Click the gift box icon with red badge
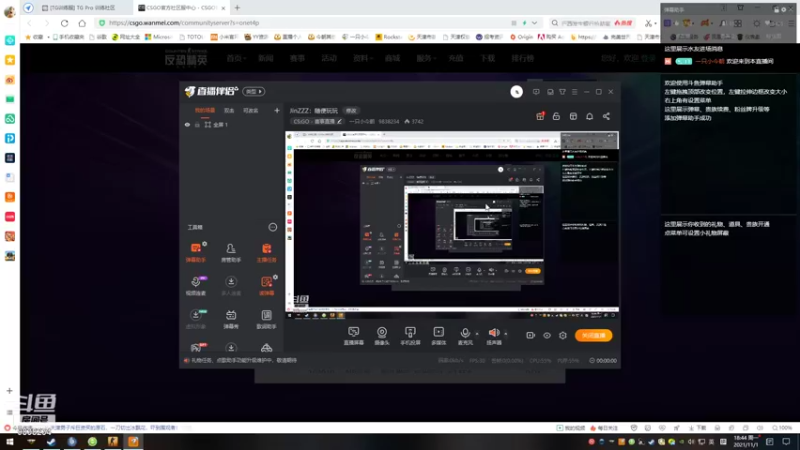The width and height of the screenshot is (800, 450). tap(540, 116)
